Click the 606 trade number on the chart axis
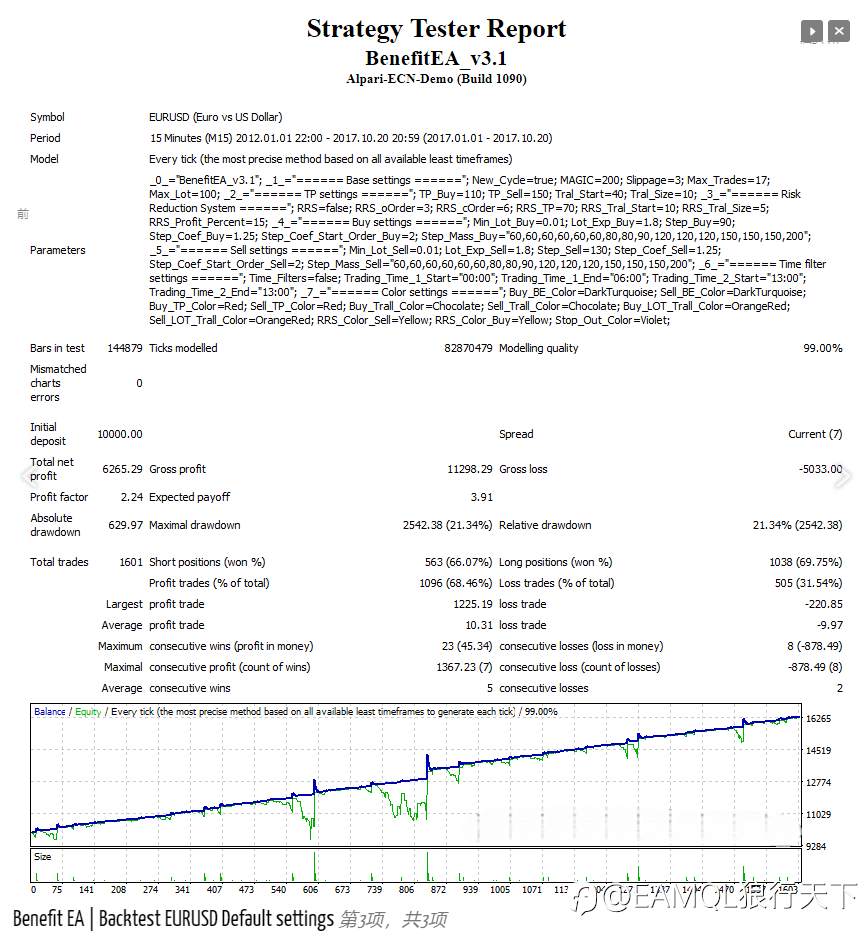The height and width of the screenshot is (948, 867). point(310,889)
